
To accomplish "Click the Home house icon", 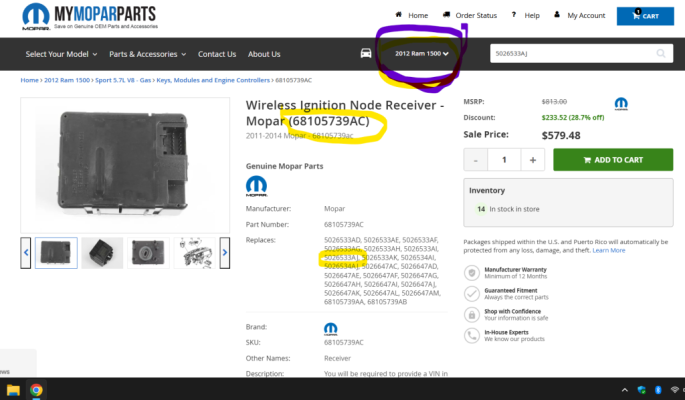I will point(398,14).
